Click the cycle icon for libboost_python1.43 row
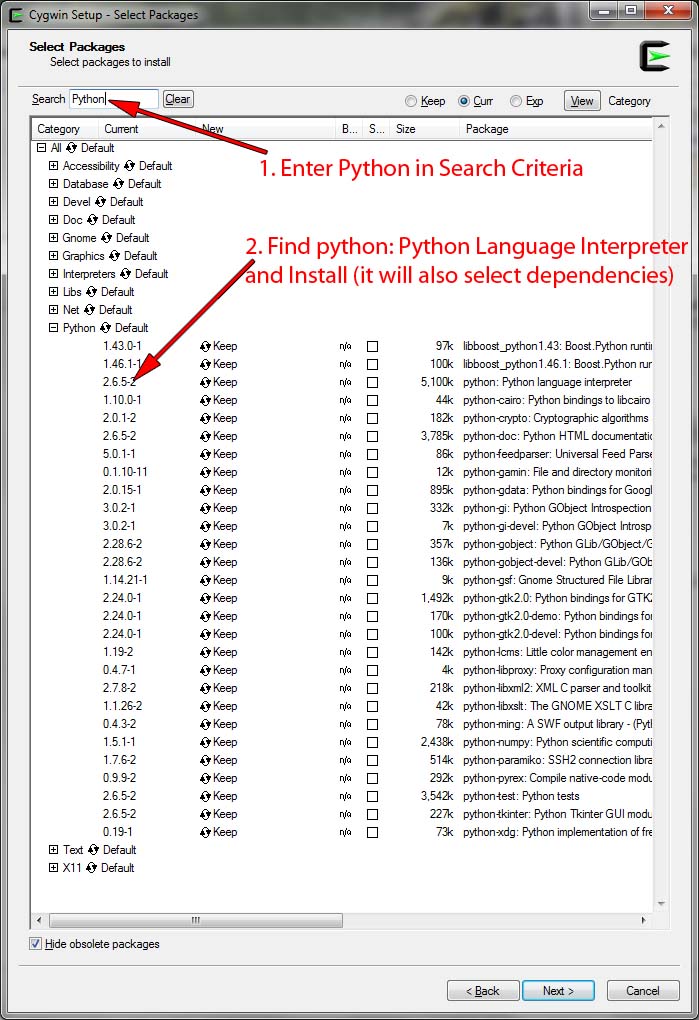699x1020 pixels. pyautogui.click(x=205, y=347)
